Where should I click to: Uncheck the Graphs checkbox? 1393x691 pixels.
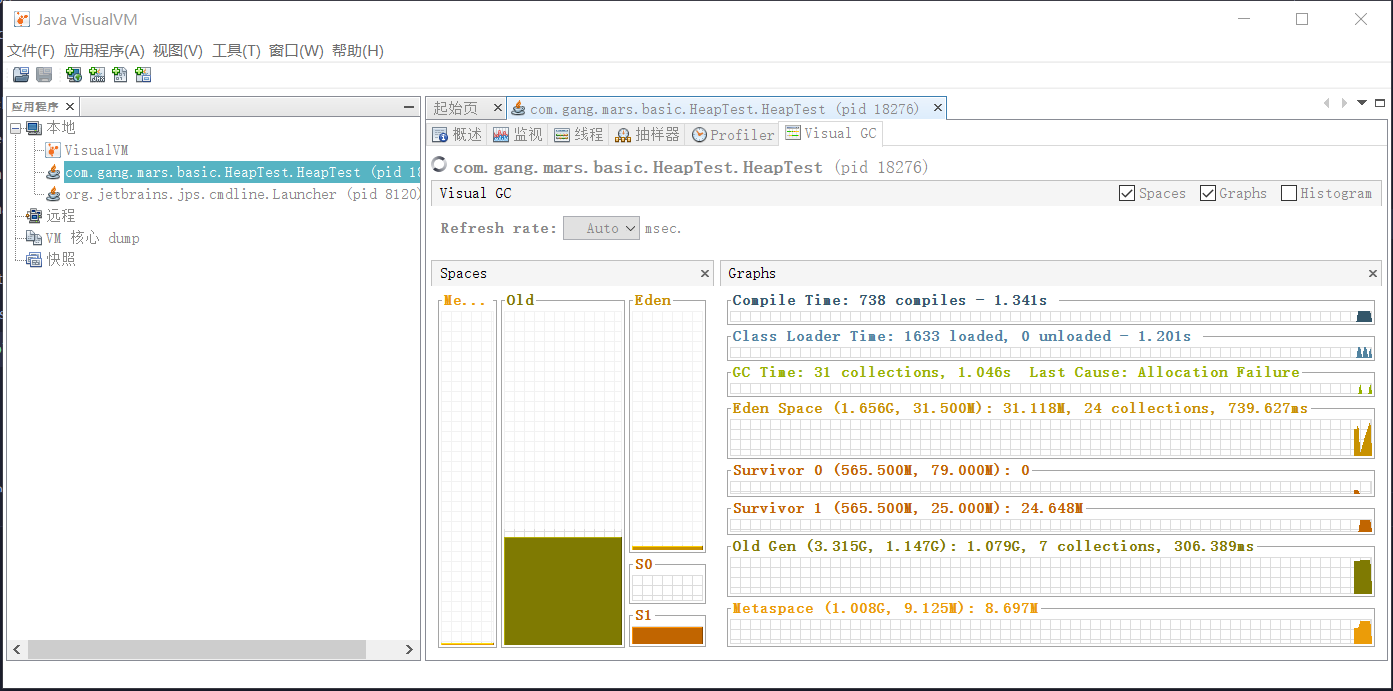click(x=1208, y=193)
